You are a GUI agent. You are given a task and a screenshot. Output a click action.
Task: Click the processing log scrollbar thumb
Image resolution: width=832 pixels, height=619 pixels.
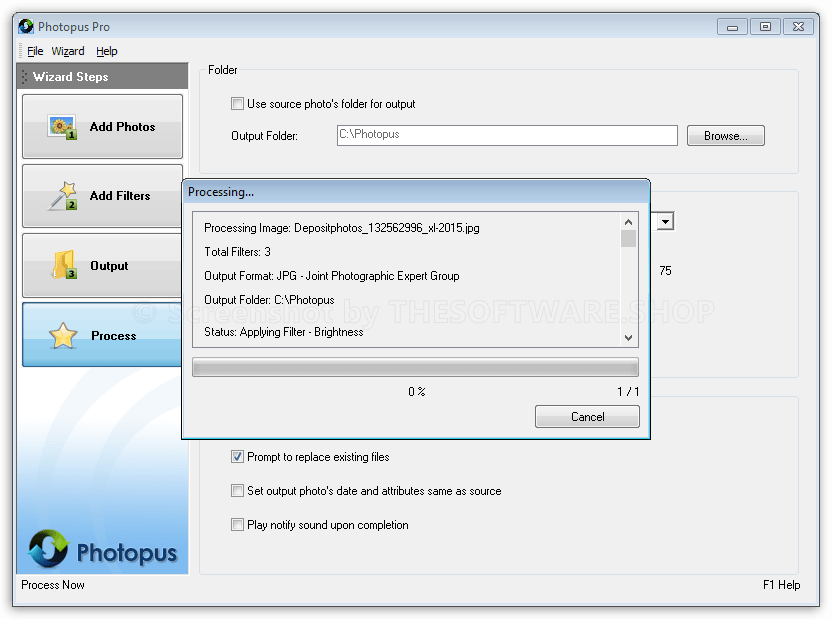click(628, 239)
